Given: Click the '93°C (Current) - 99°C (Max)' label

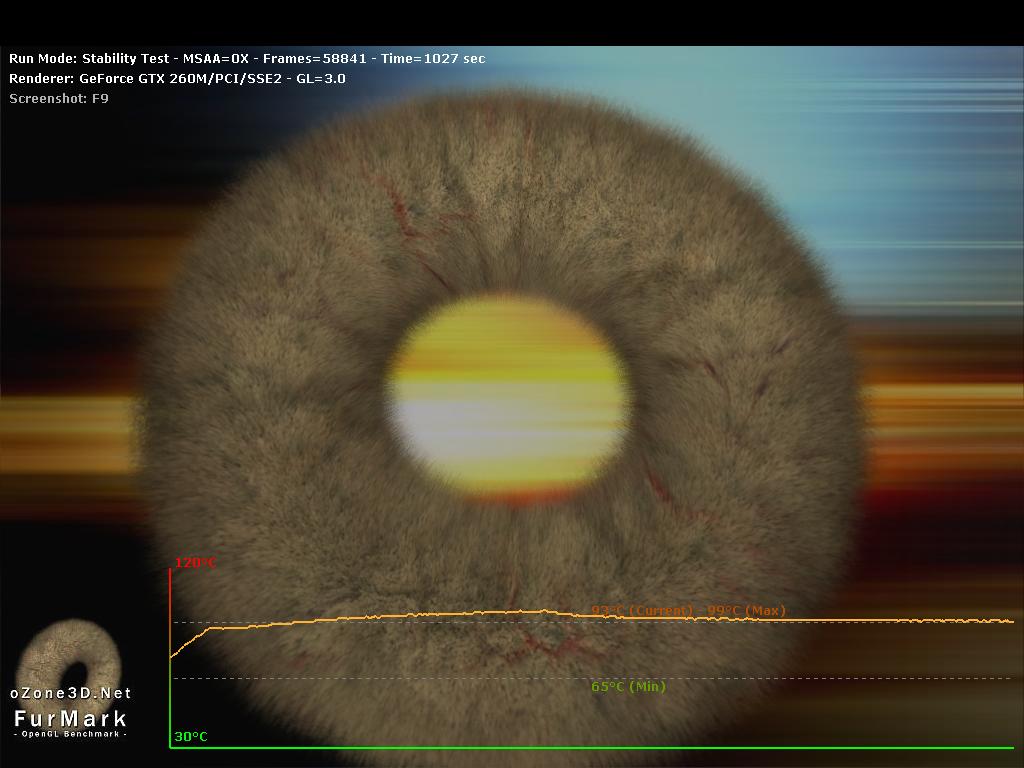Looking at the screenshot, I should click(688, 611).
